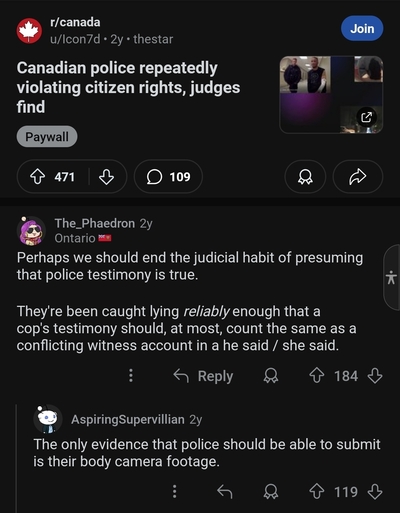400x513 pixels.
Task: Open the accessibility side handle
Action: (x=391, y=278)
